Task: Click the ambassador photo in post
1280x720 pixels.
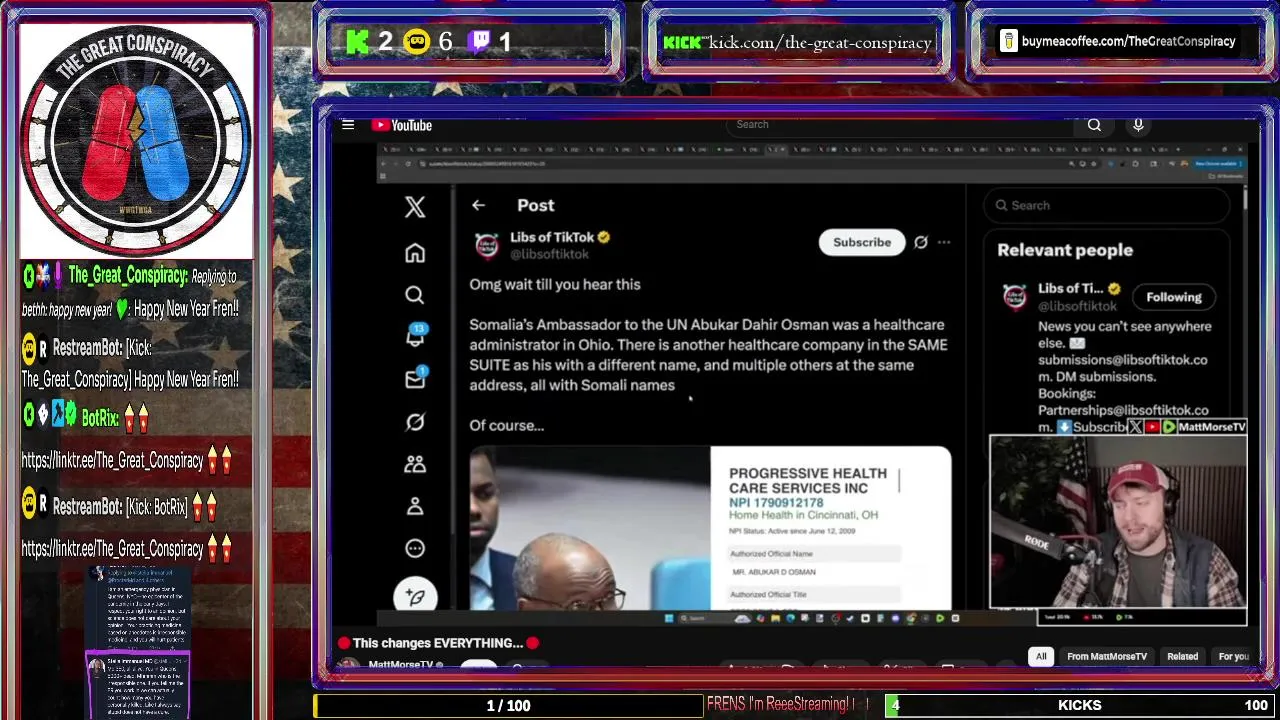Action: click(x=590, y=528)
